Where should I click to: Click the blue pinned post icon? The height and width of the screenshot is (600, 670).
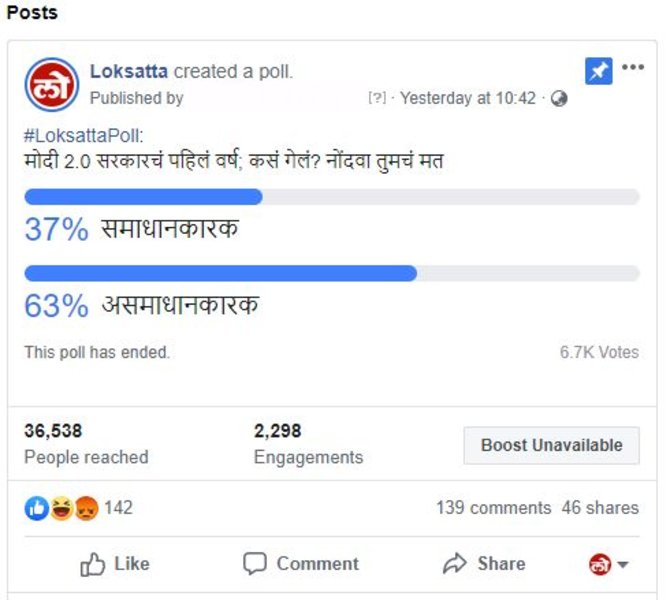point(598,71)
